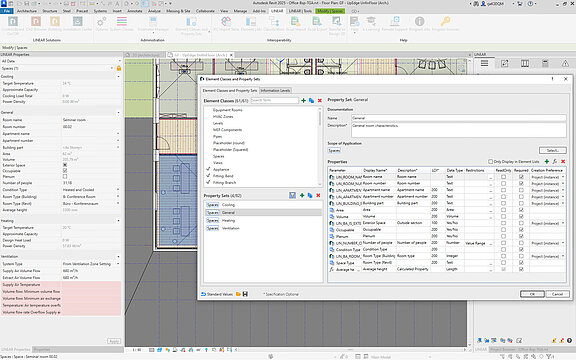The width and height of the screenshot is (576, 360).
Task: Add a new element class with green plus
Action: click(x=303, y=100)
